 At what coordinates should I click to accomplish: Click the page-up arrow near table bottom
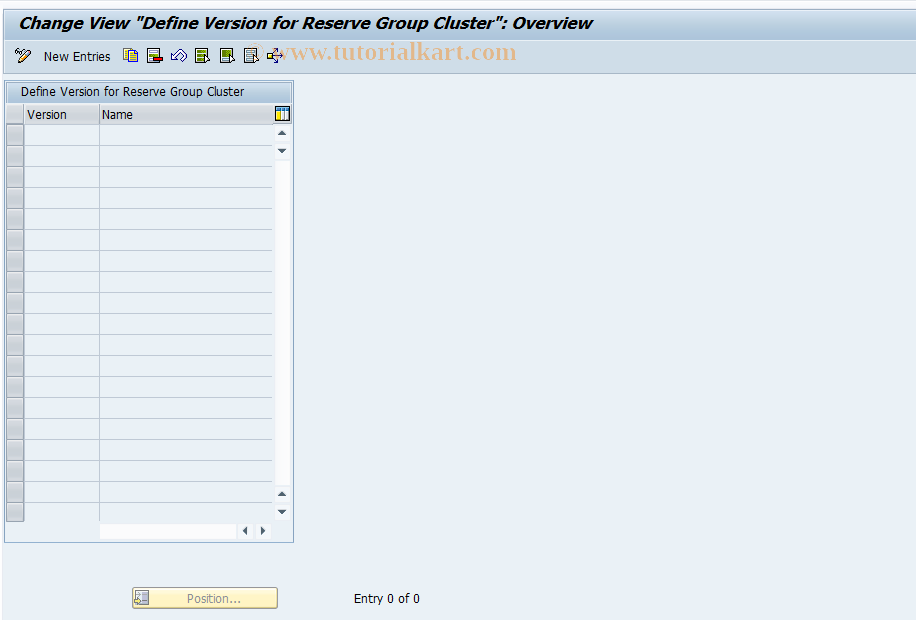coord(282,494)
